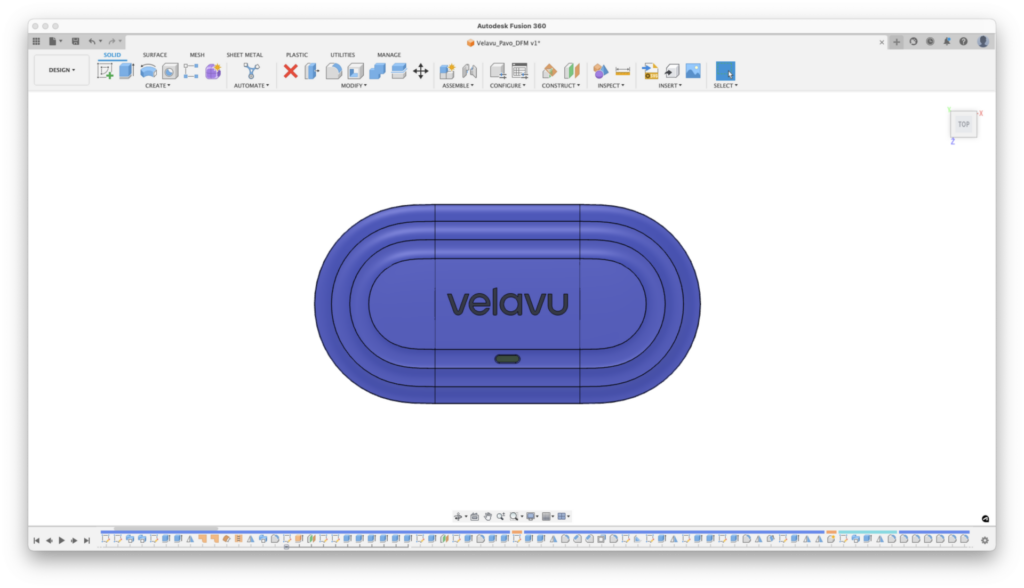Activate the Move/Copy tool
This screenshot has width=1024, height=588.
click(421, 71)
